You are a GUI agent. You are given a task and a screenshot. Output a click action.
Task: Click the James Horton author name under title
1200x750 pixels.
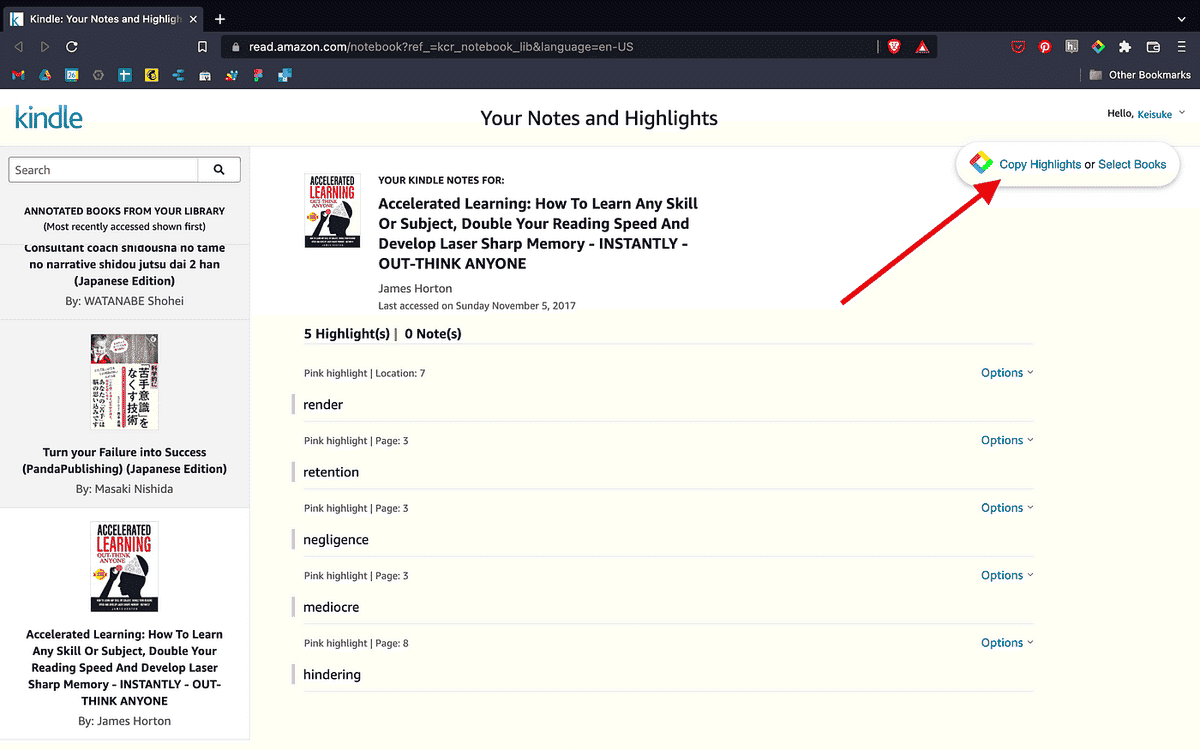415,288
